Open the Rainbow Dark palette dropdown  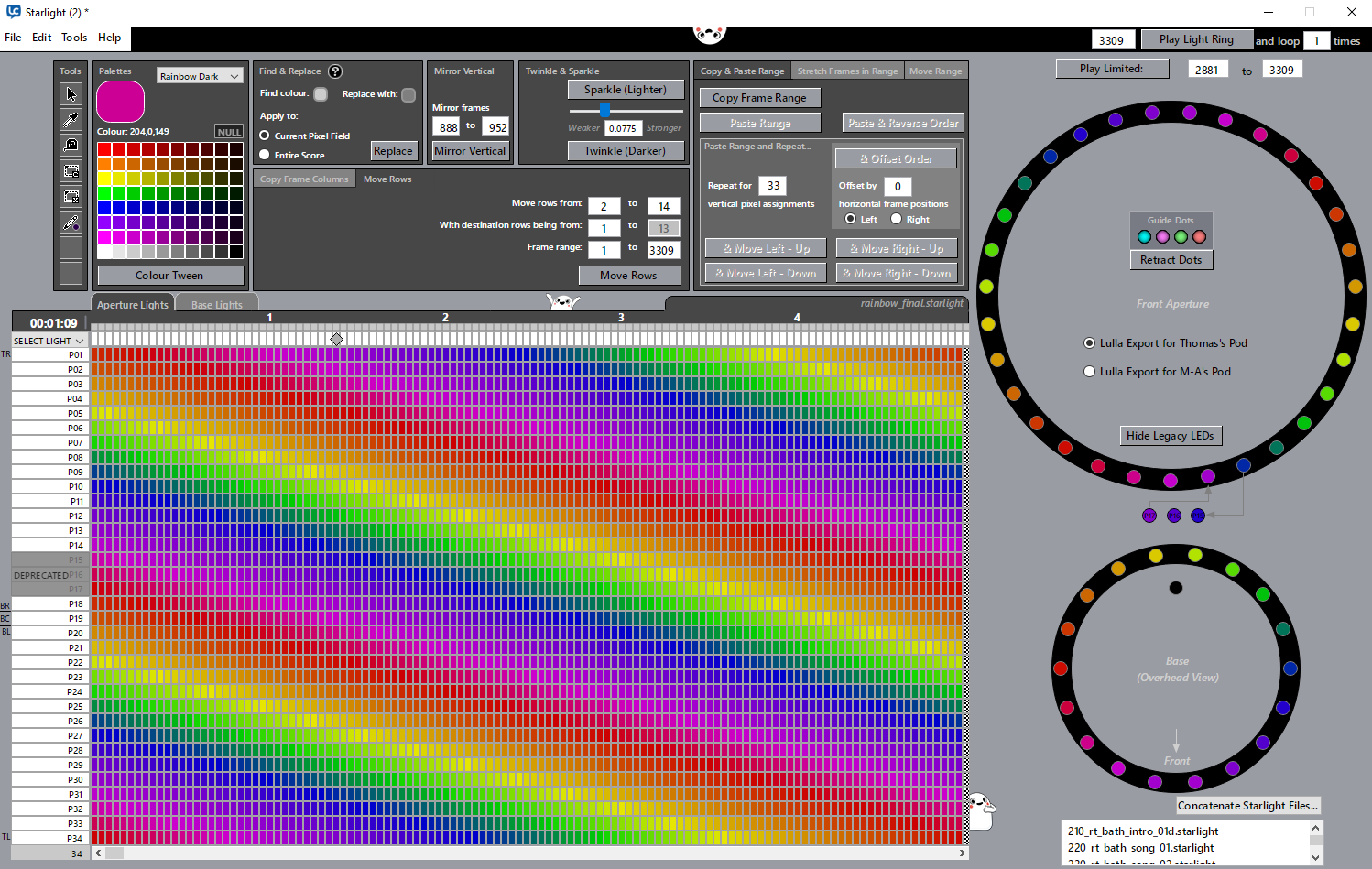click(199, 76)
